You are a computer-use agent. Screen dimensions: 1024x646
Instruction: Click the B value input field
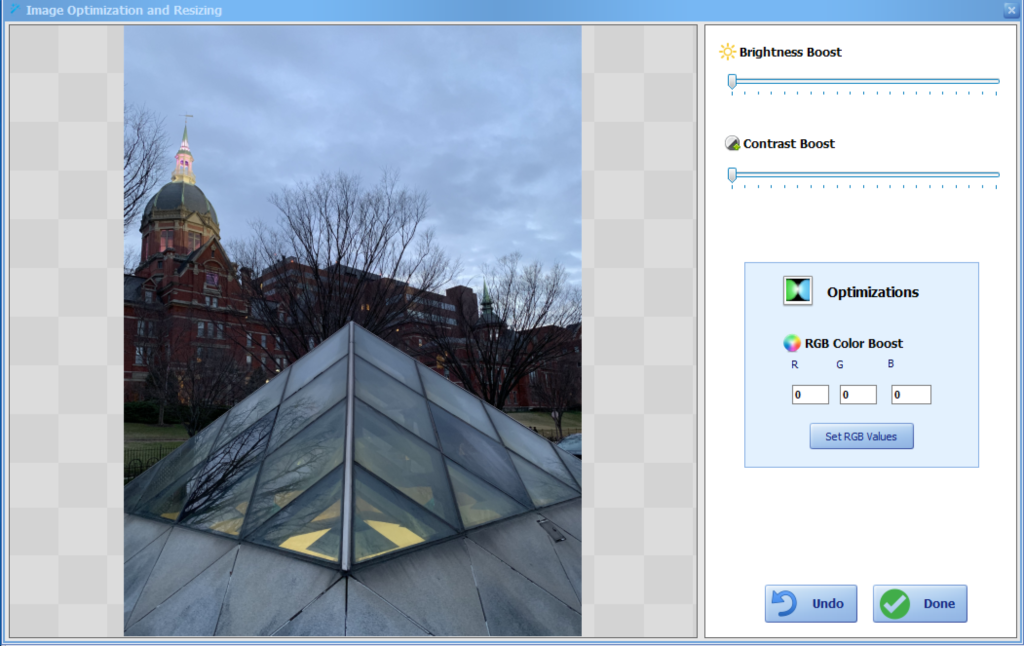[910, 395]
